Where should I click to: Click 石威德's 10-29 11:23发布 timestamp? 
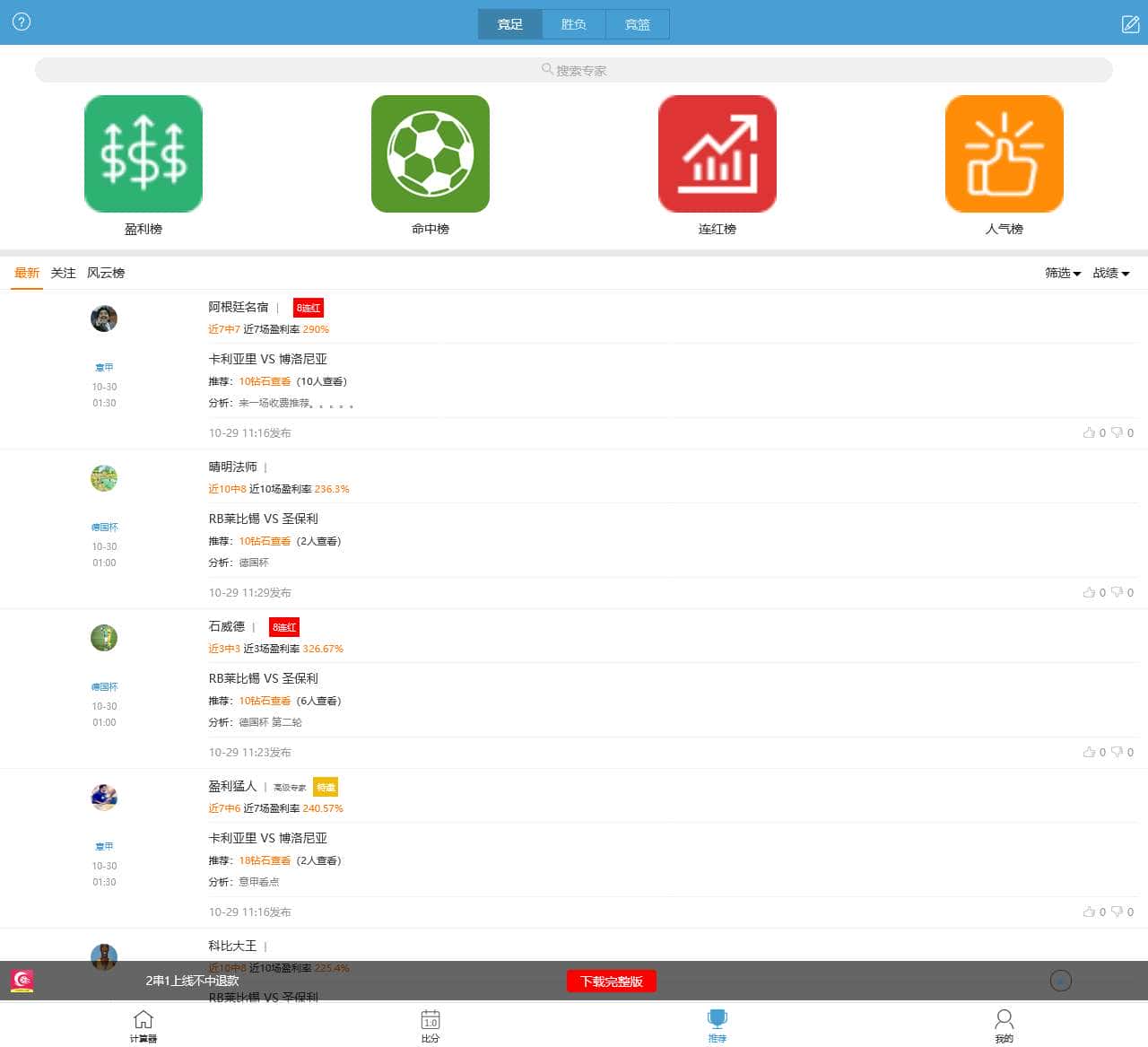[x=250, y=752]
